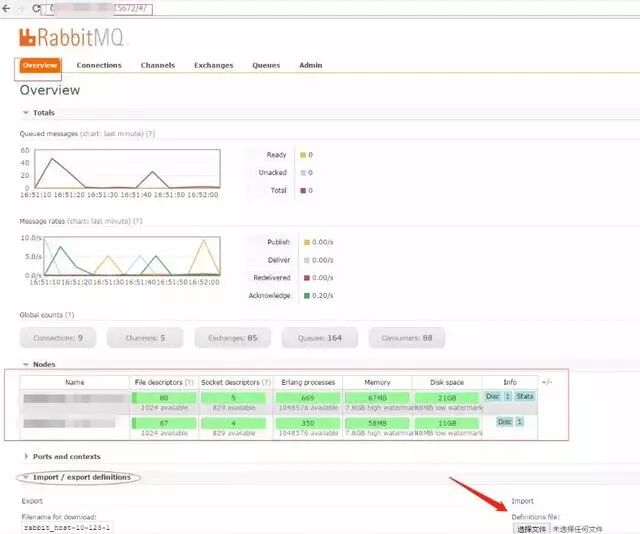This screenshot has height=534, width=640.
Task: Click the Disk space column header
Action: 447,383
